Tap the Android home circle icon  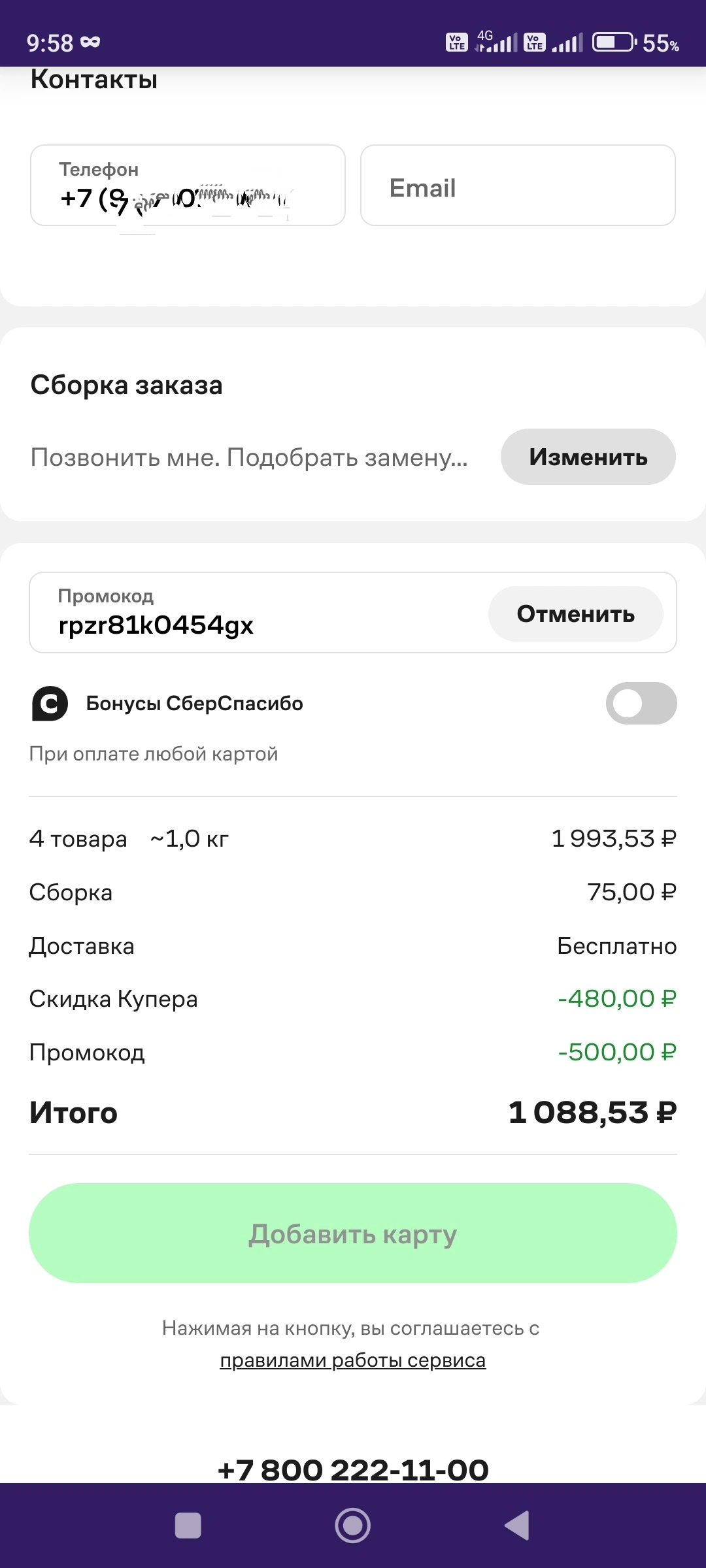pos(353,1526)
